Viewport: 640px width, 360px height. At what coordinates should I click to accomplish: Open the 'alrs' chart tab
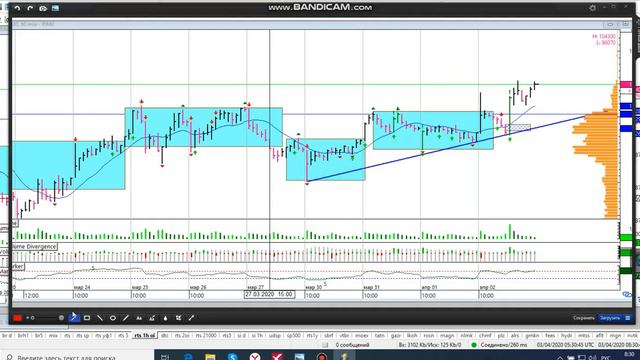coord(515,336)
